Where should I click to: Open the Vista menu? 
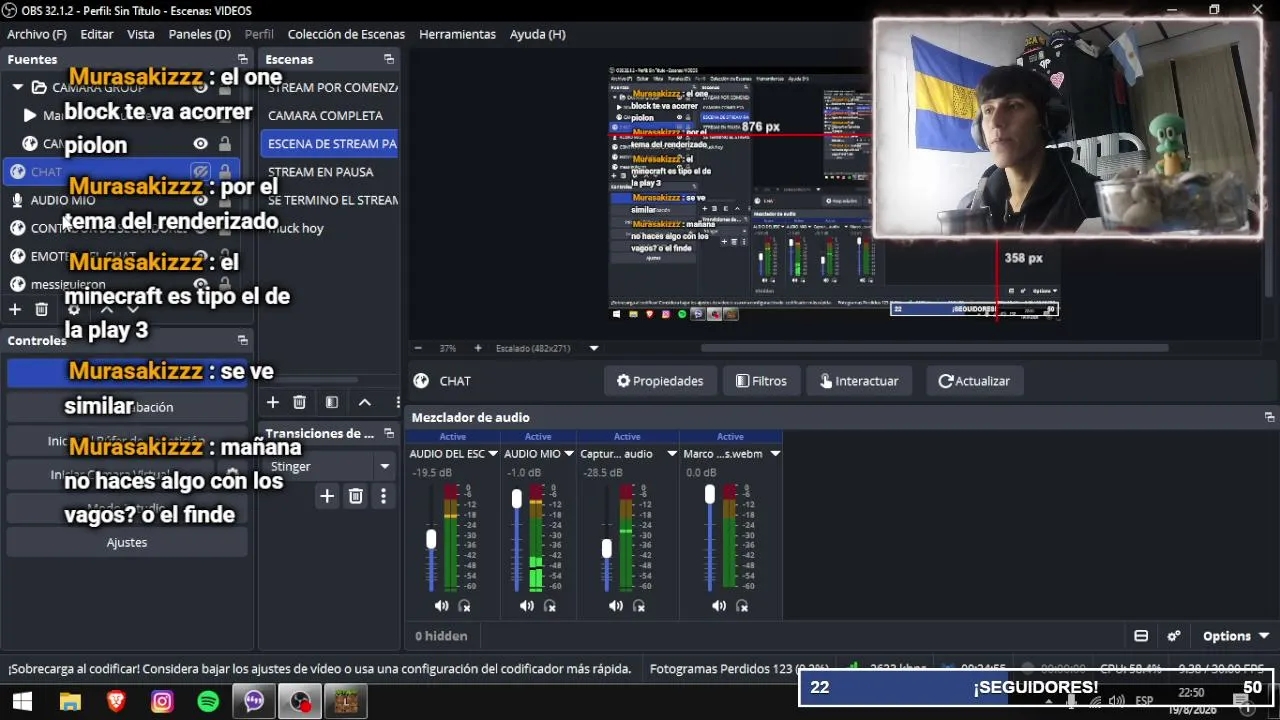pyautogui.click(x=141, y=34)
